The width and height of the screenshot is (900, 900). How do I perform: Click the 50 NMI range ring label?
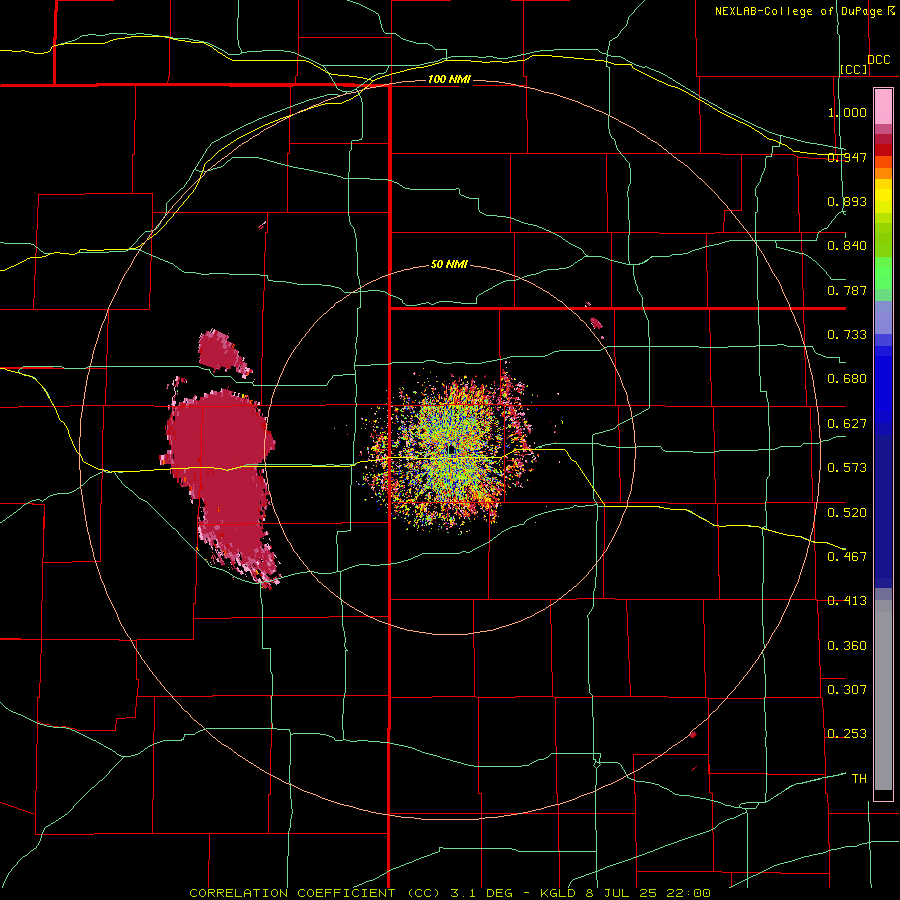coord(449,265)
